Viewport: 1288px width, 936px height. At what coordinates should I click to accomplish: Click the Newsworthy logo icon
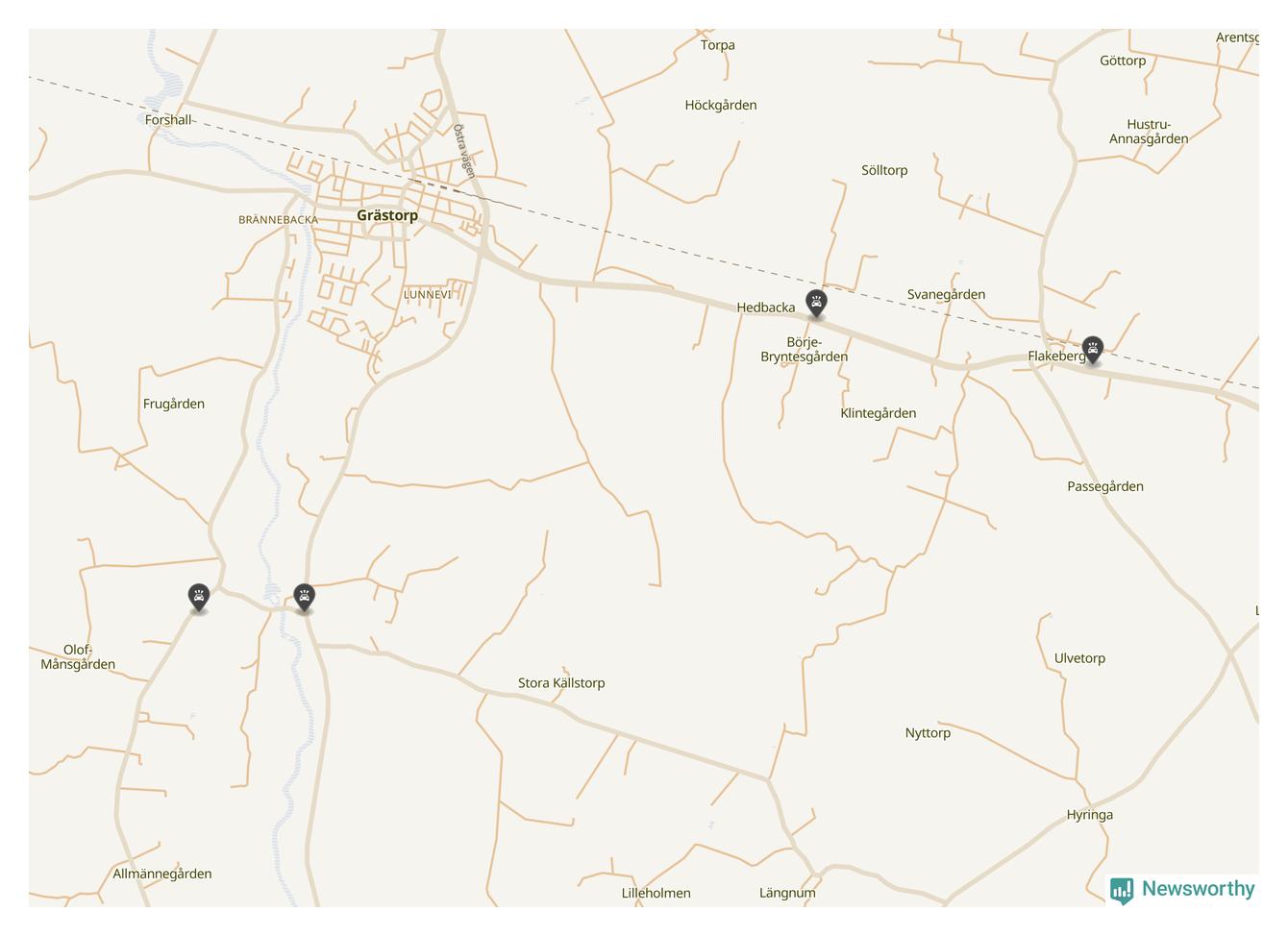1122,890
